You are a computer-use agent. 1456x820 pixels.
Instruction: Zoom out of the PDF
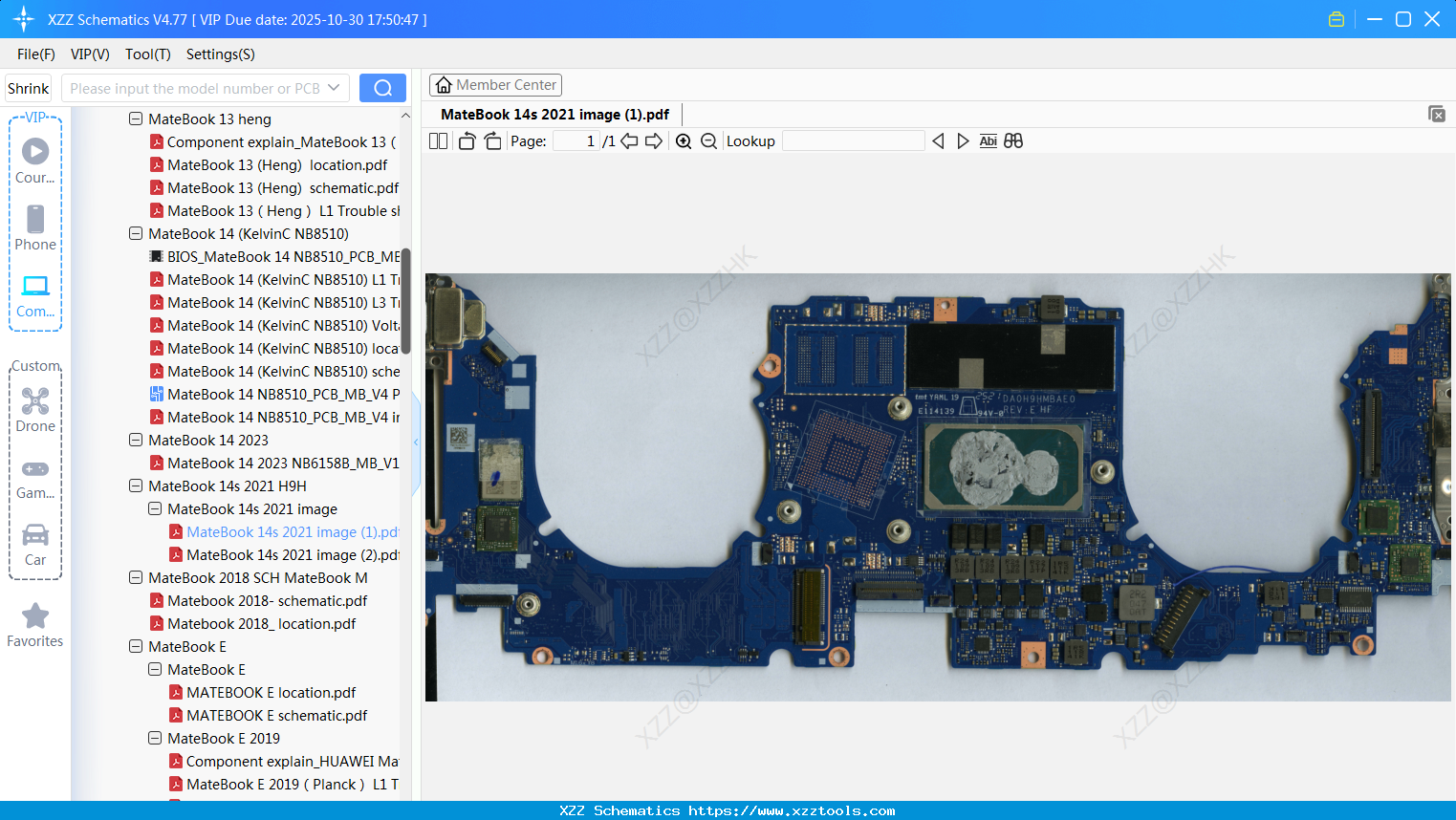pos(708,141)
